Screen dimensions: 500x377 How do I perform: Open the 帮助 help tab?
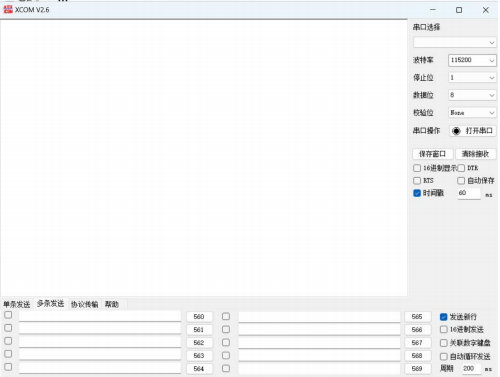[112, 304]
